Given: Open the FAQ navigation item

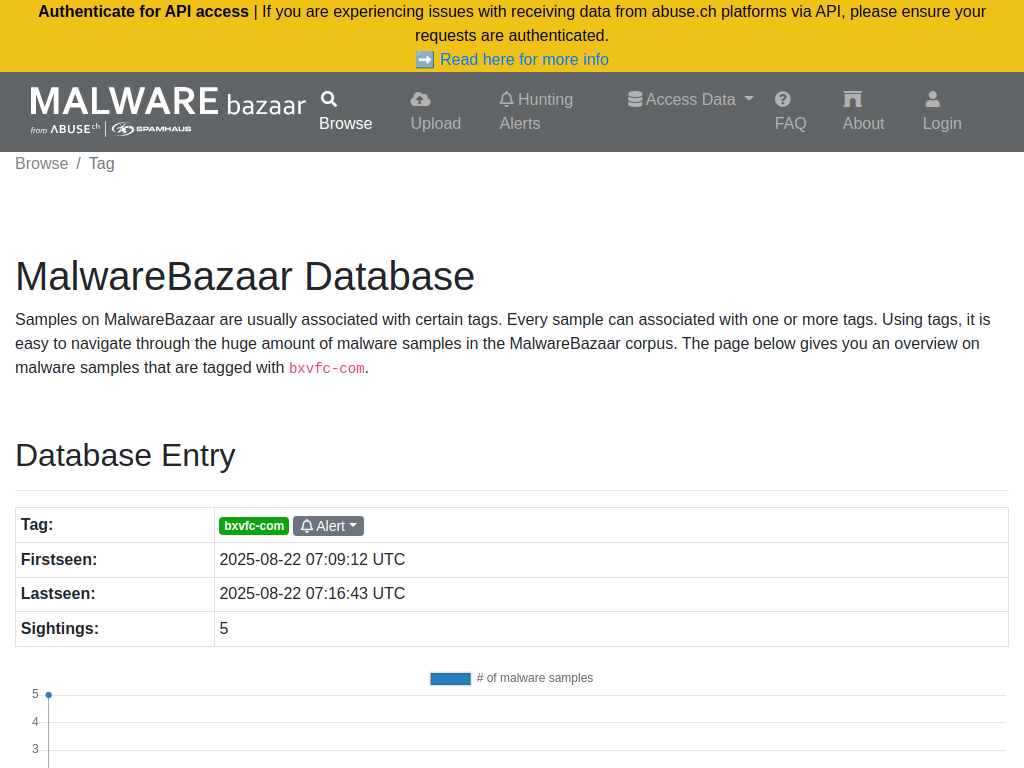Looking at the screenshot, I should 790,111.
